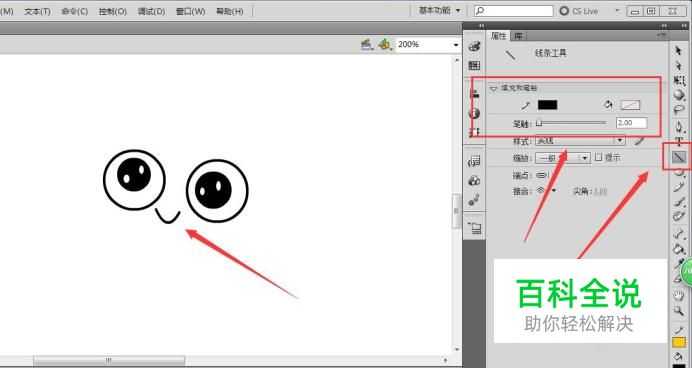692x368 pixels.
Task: Open the 命令(C) menu
Action: coord(75,11)
